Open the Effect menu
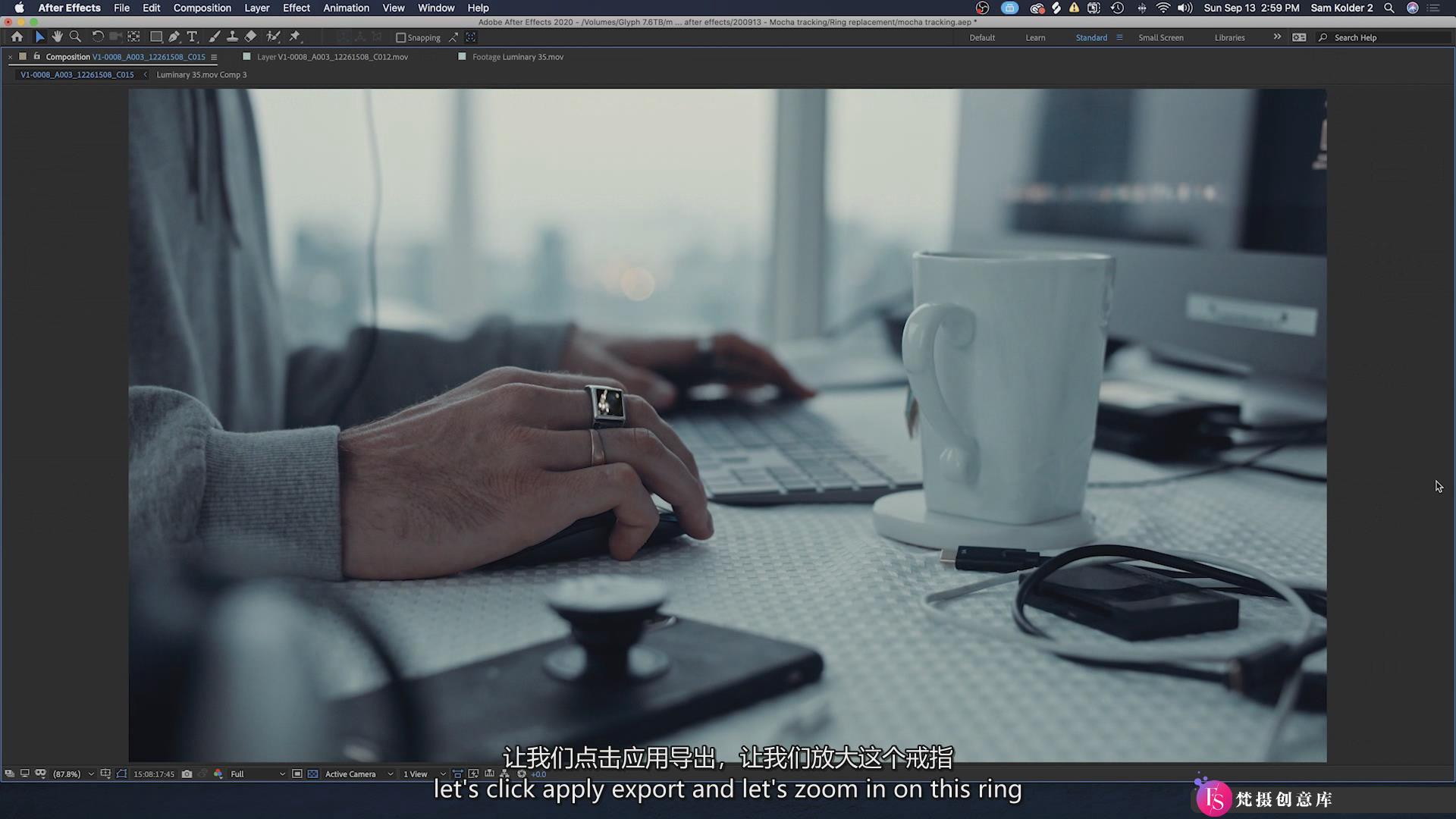Viewport: 1456px width, 819px height. pos(295,8)
